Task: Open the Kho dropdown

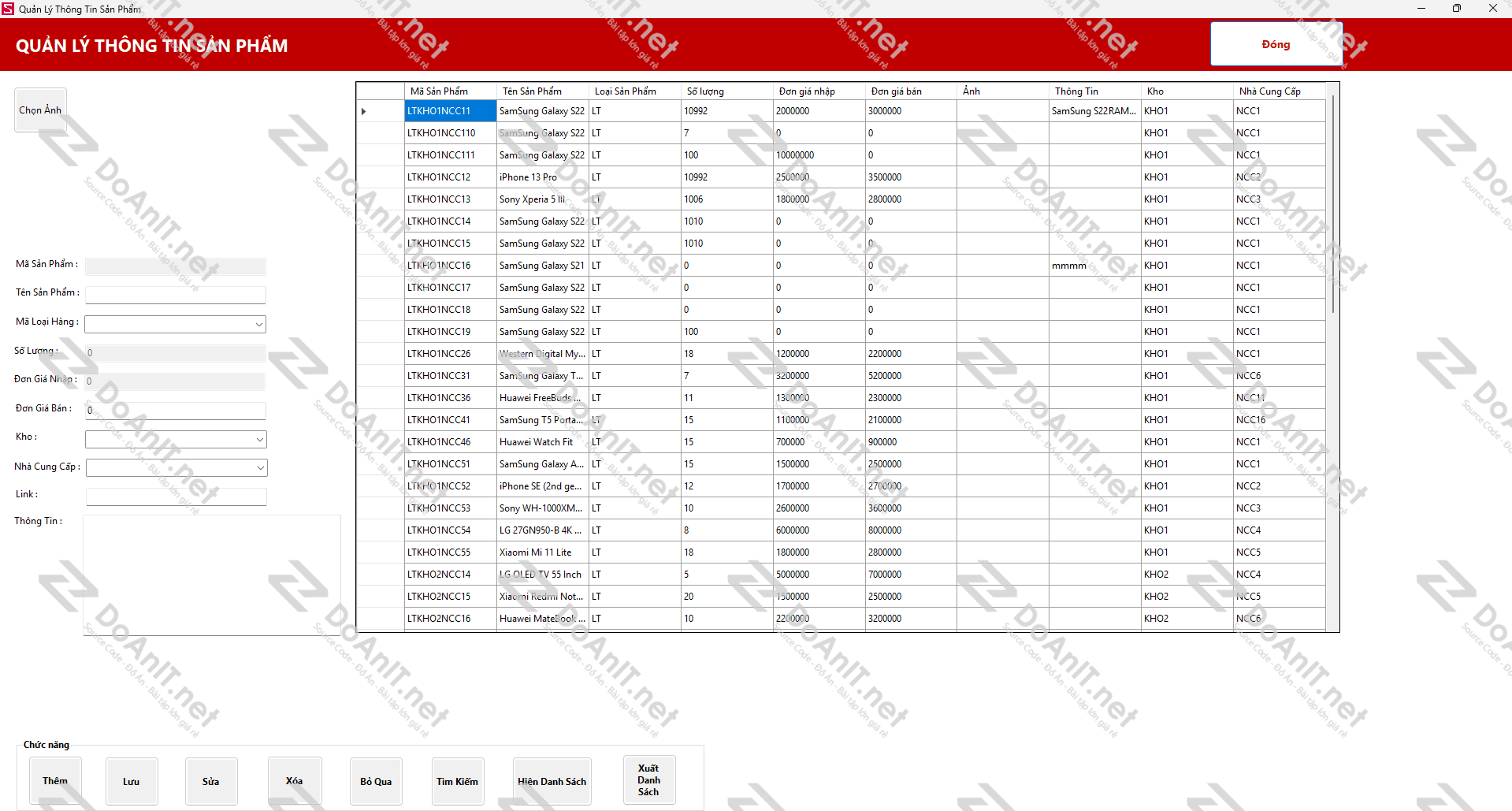Action: pyautogui.click(x=259, y=439)
